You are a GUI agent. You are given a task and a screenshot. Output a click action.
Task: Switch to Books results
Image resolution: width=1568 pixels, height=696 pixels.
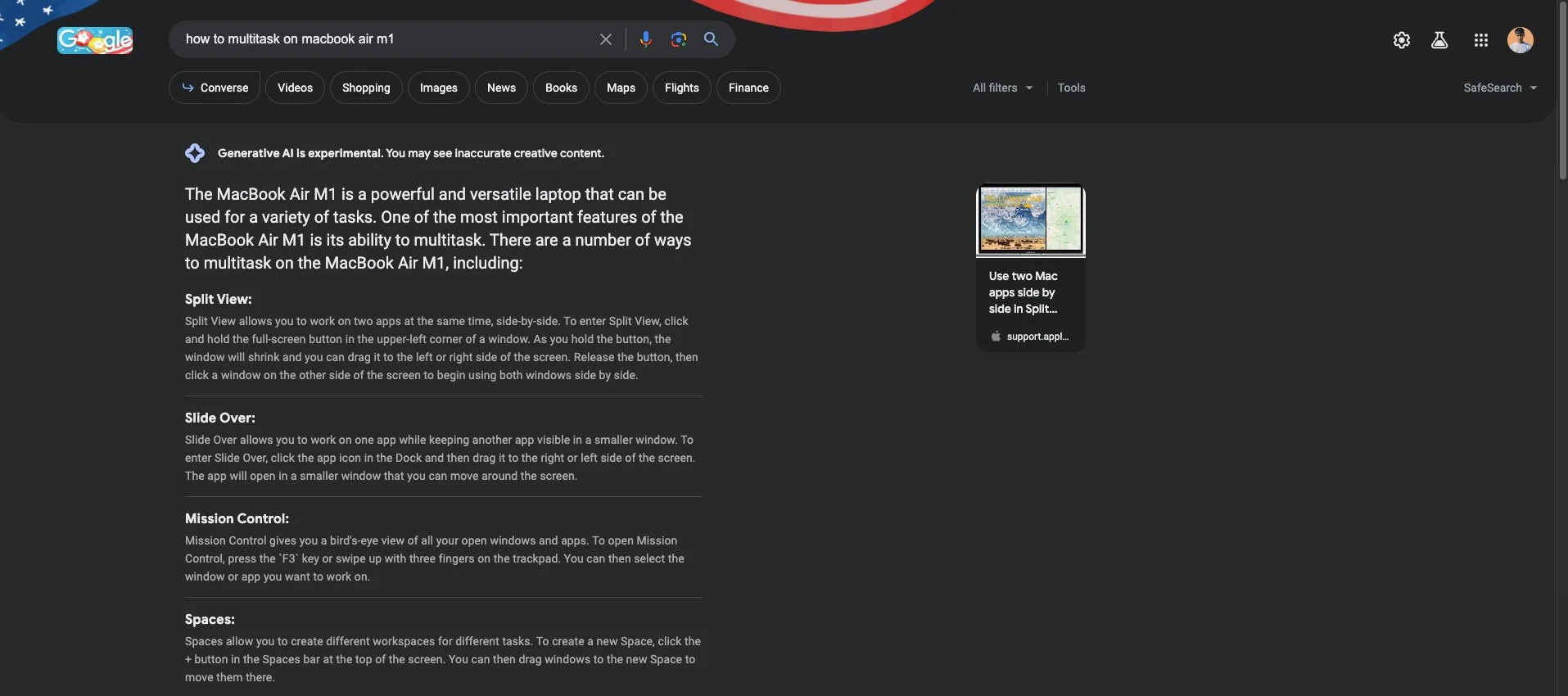[561, 88]
